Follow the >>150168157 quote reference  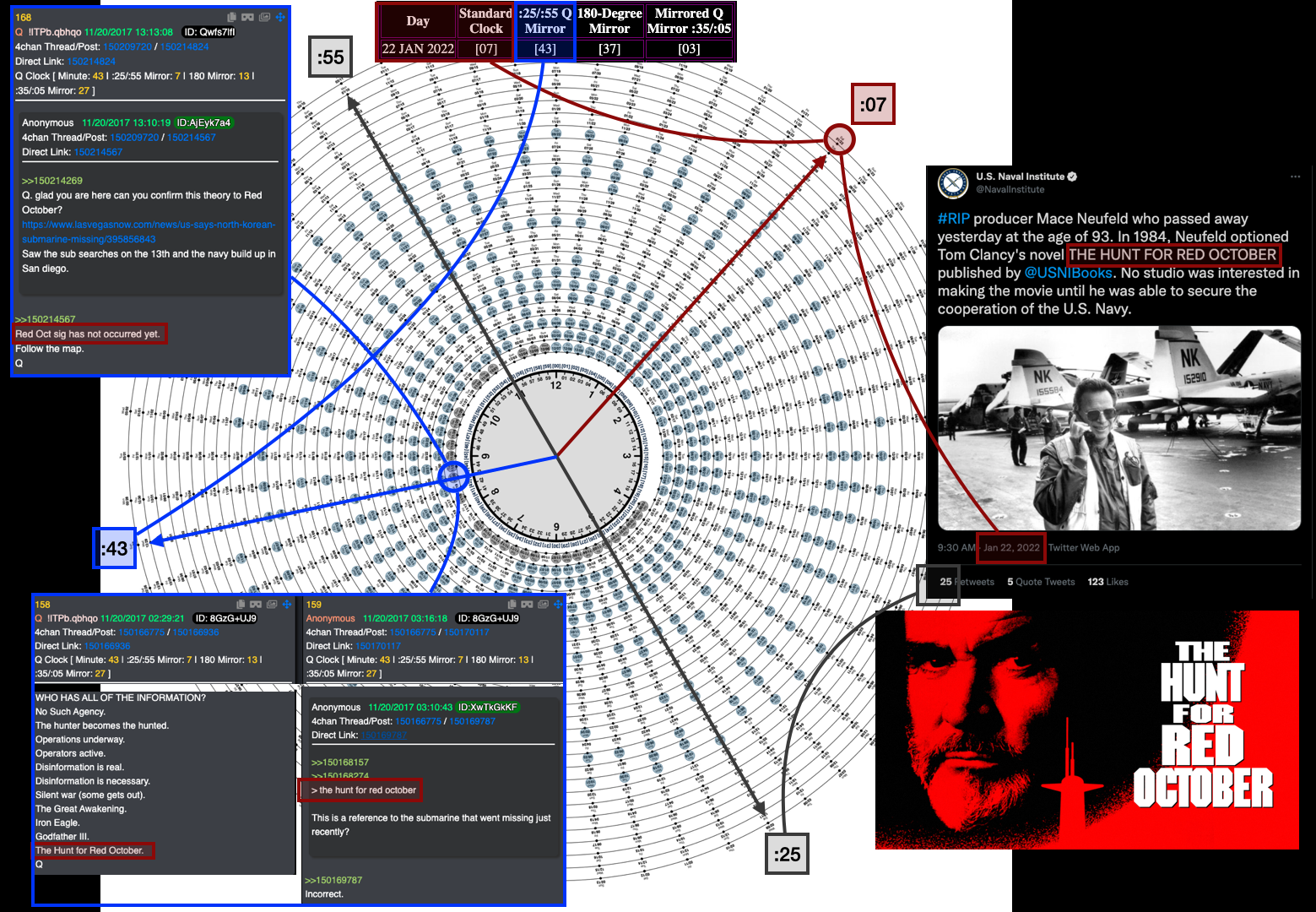[x=340, y=763]
